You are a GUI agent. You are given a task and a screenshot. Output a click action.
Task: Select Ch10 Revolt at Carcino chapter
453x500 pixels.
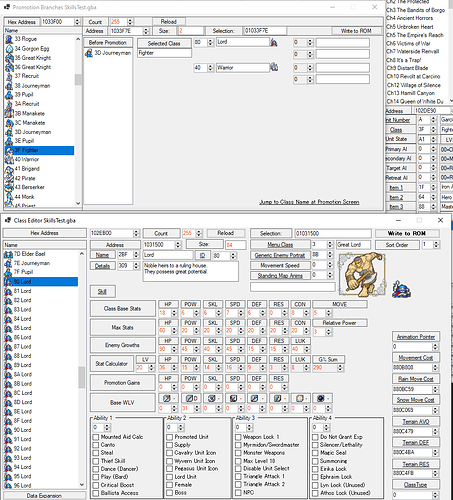coord(413,76)
